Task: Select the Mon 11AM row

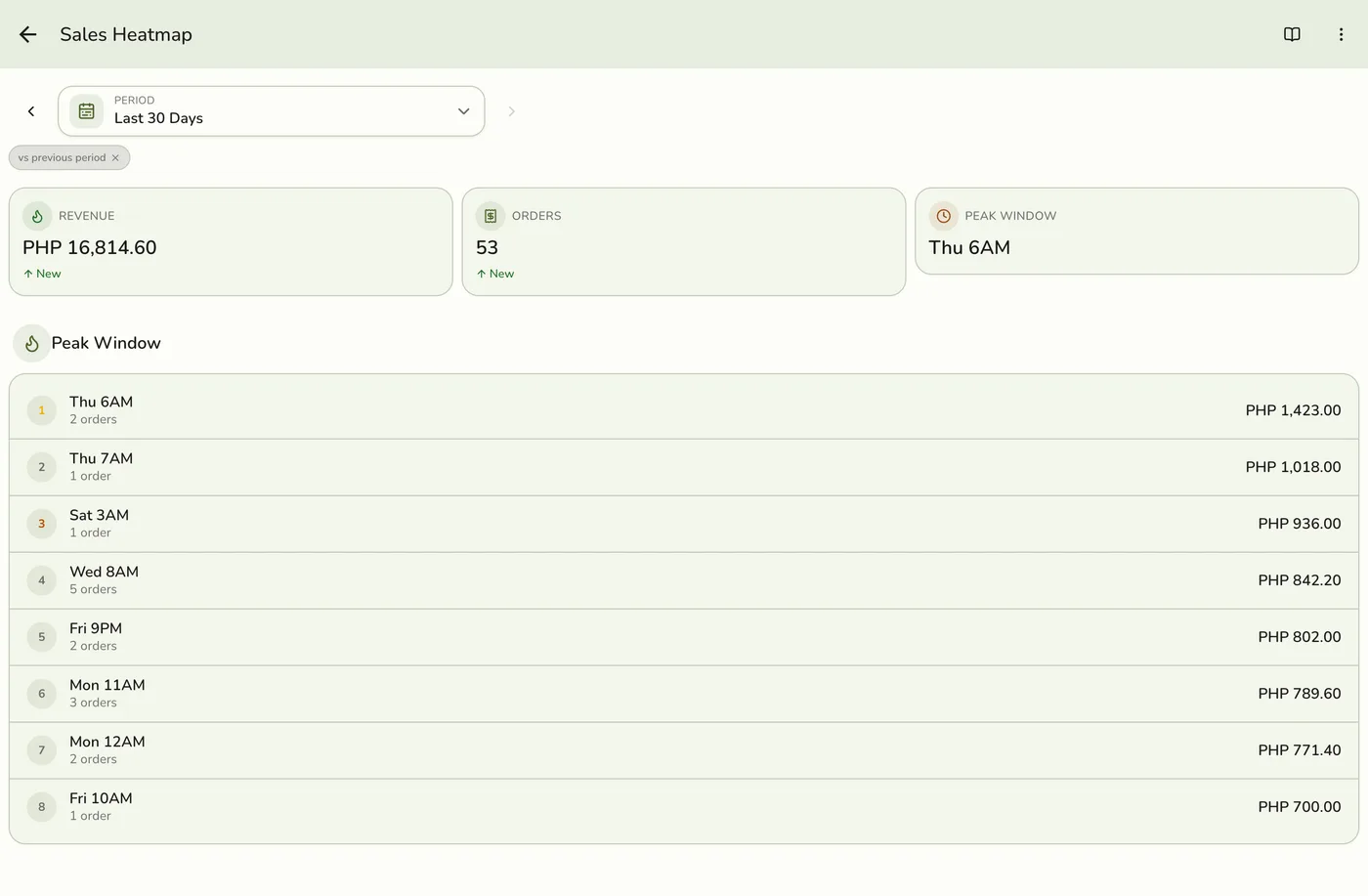Action: 684,694
